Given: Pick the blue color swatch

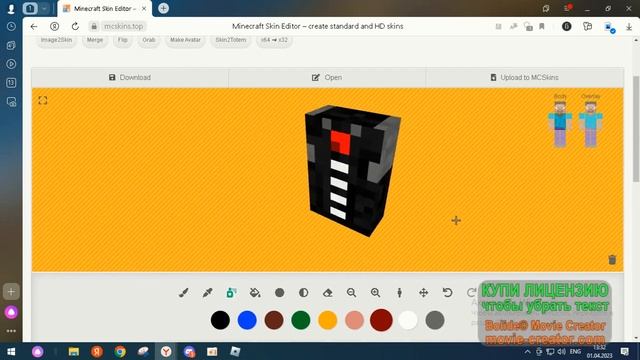Looking at the screenshot, I should 247,320.
